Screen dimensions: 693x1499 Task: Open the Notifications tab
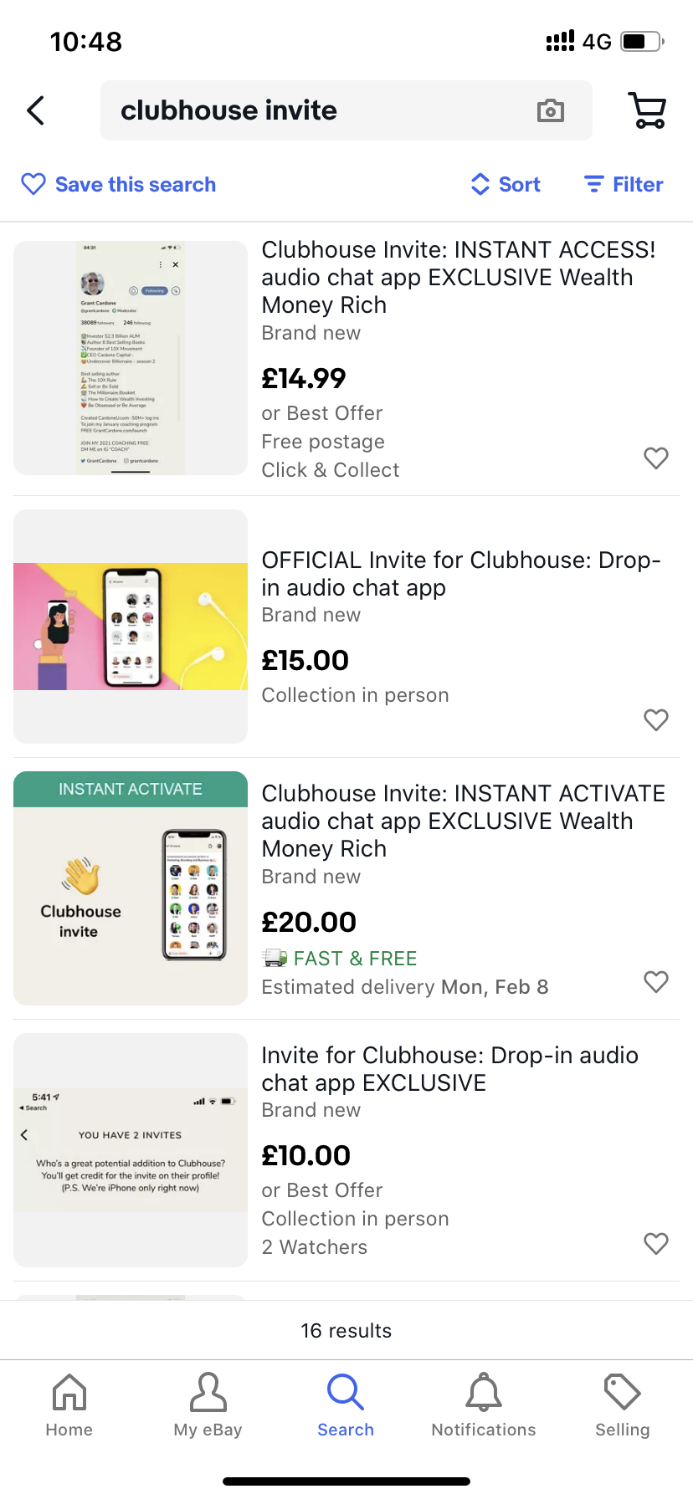tap(483, 1405)
